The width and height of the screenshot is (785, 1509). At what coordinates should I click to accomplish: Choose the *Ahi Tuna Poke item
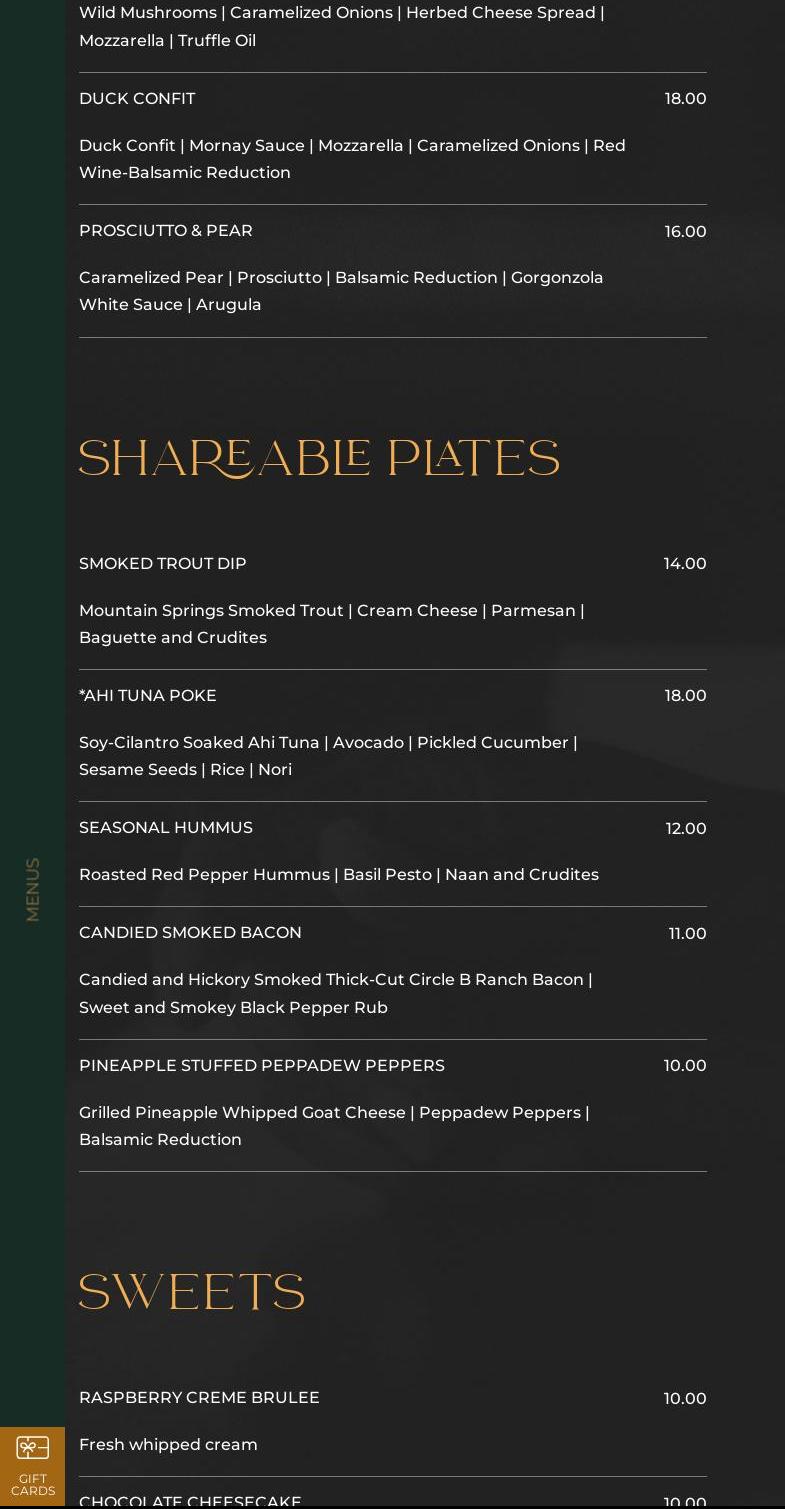(148, 696)
